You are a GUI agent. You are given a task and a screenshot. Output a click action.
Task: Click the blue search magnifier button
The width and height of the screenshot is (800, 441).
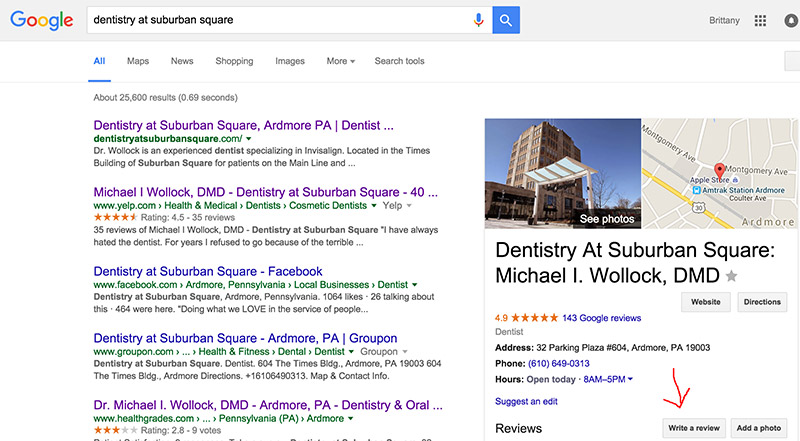pos(506,20)
